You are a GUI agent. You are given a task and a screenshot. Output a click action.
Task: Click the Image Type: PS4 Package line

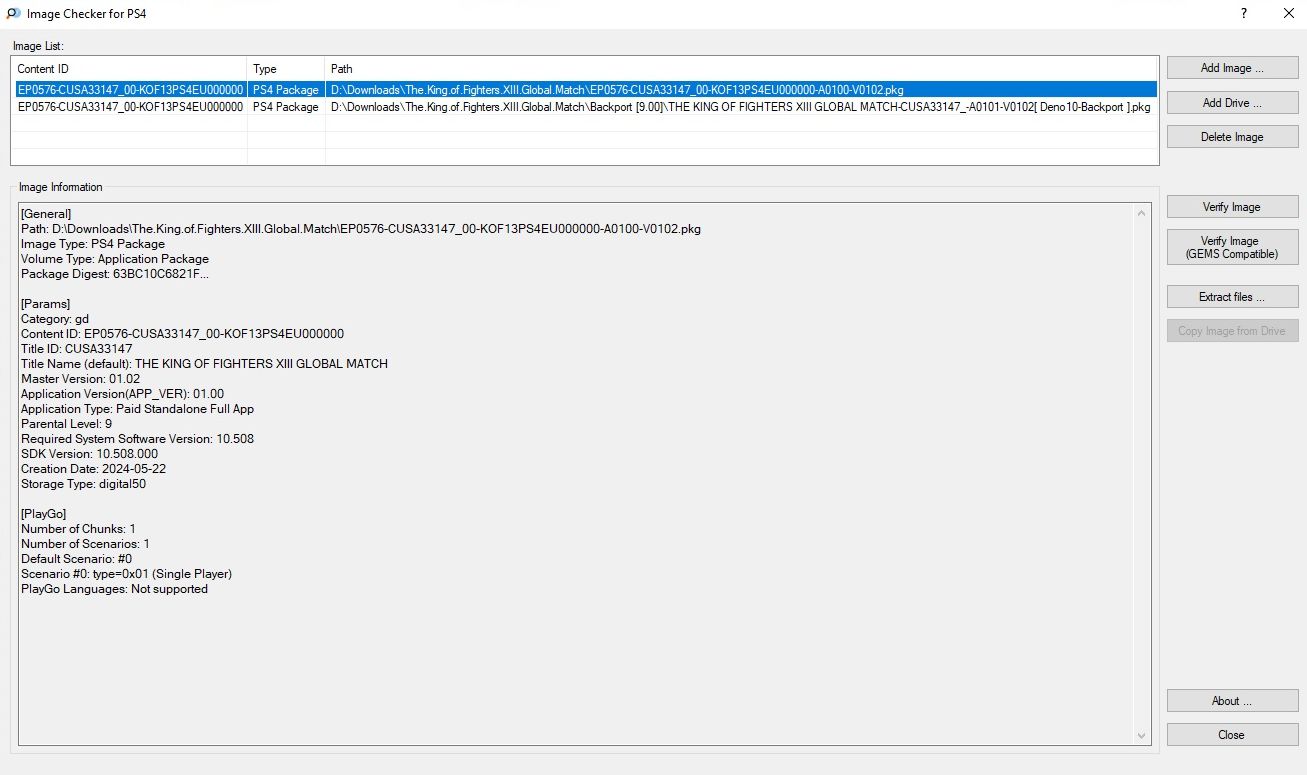[93, 244]
